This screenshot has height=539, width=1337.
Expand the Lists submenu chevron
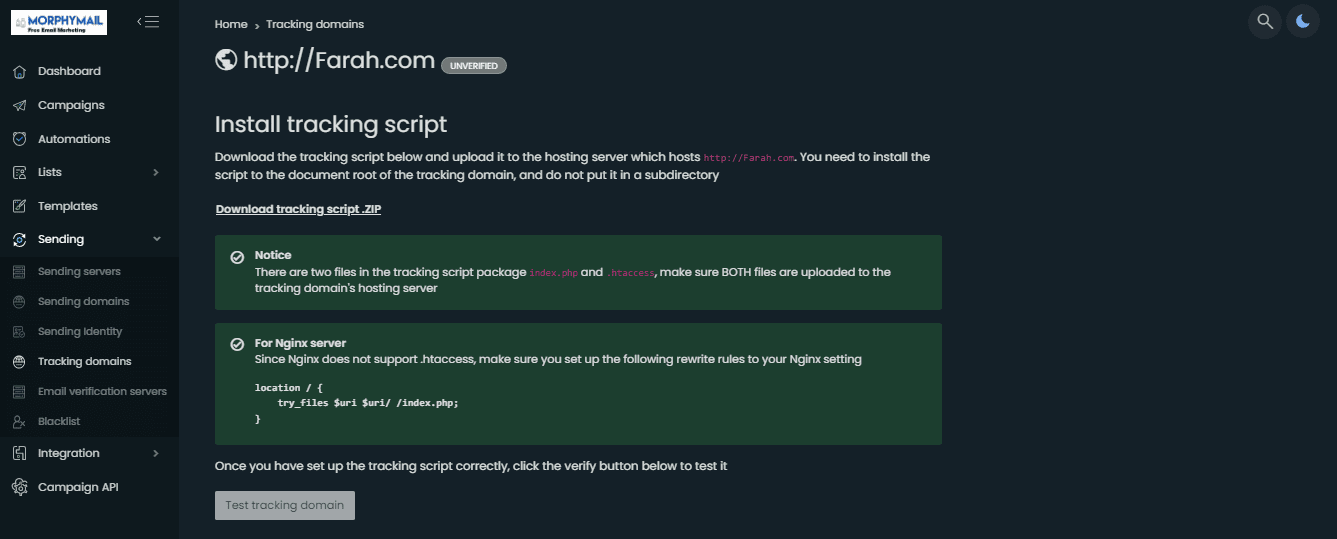pos(156,173)
